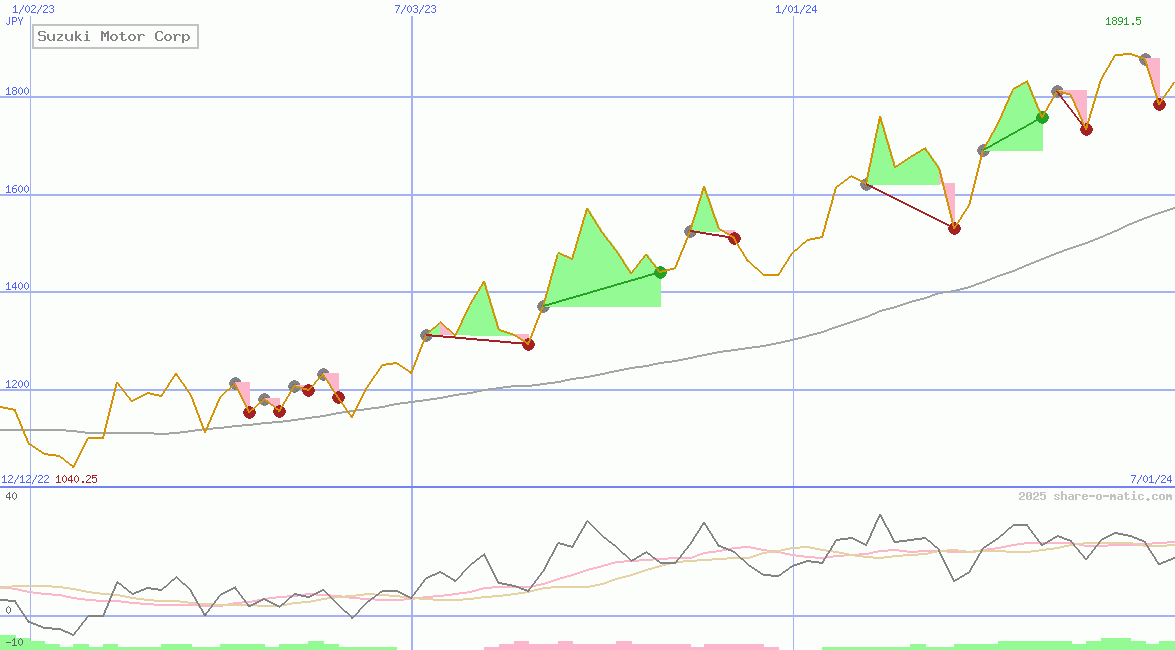
Task: Select the 7/03/23 date marker
Action: click(416, 9)
